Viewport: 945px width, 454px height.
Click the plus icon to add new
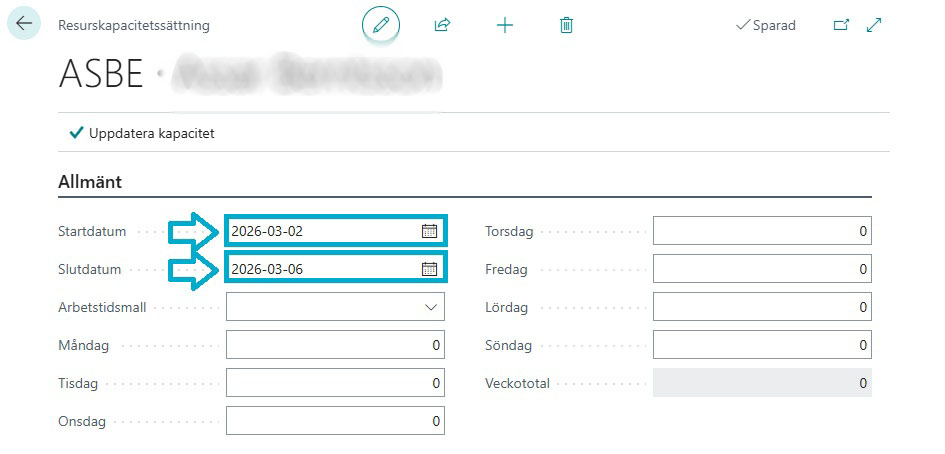pos(505,25)
